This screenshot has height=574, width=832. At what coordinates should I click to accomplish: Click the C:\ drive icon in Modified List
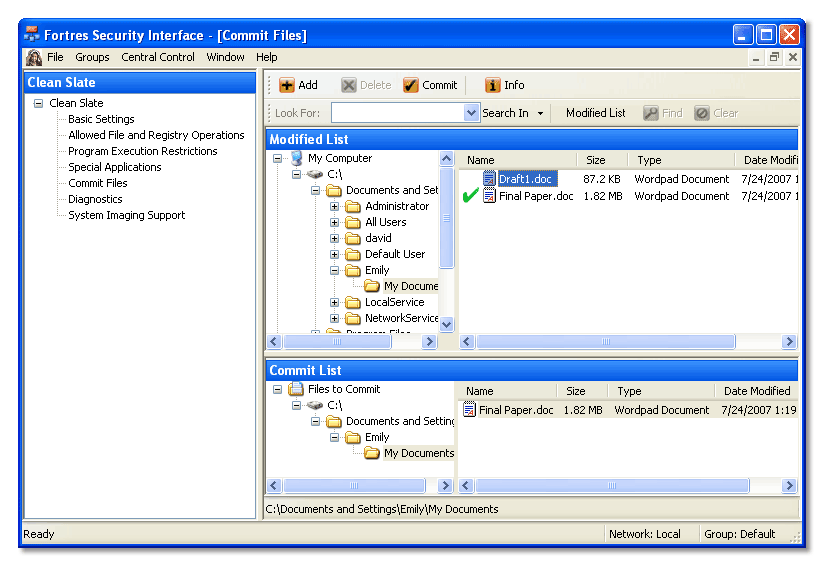click(x=315, y=174)
